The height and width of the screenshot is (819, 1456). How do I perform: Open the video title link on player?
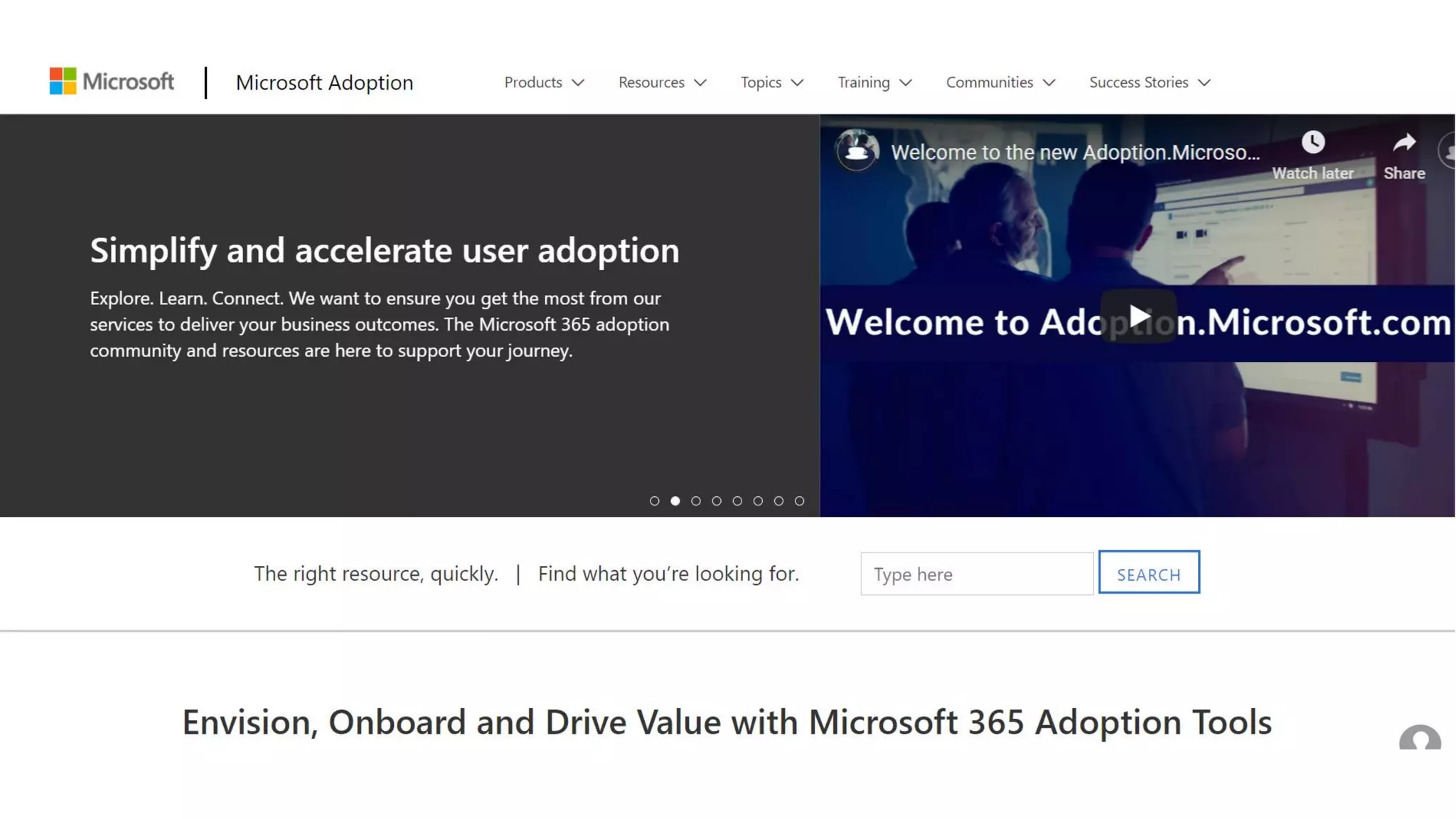point(1074,152)
